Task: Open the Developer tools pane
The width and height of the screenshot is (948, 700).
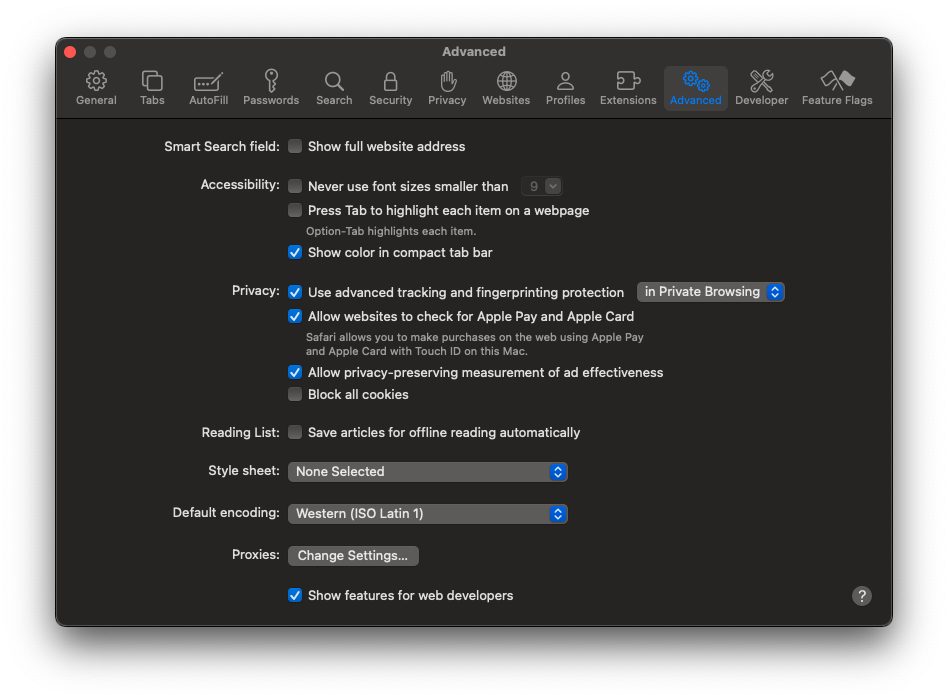Action: coord(761,88)
